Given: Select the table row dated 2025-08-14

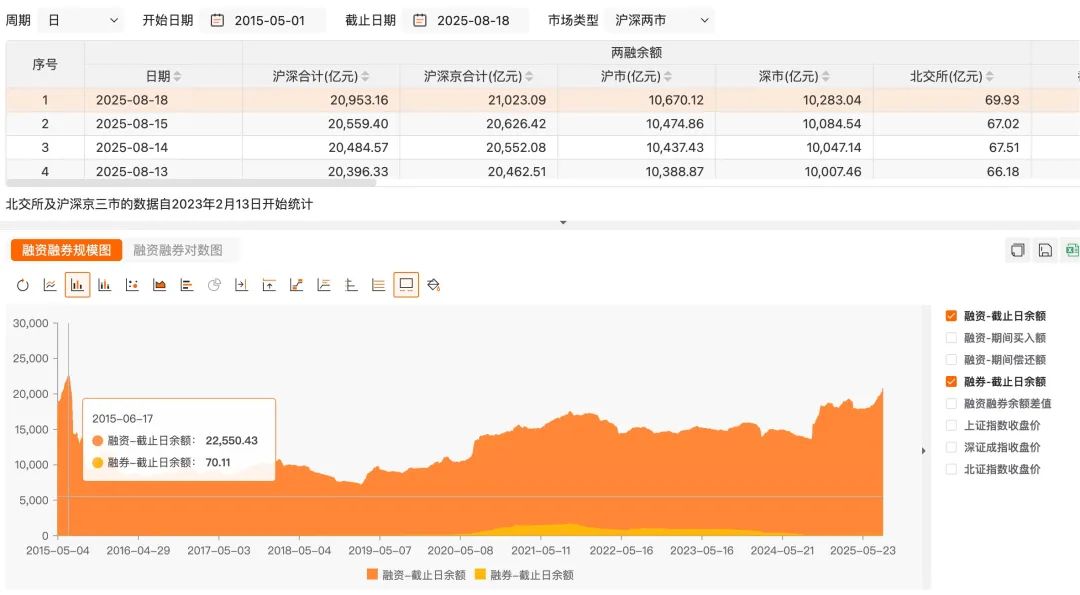Looking at the screenshot, I should click(x=543, y=147).
